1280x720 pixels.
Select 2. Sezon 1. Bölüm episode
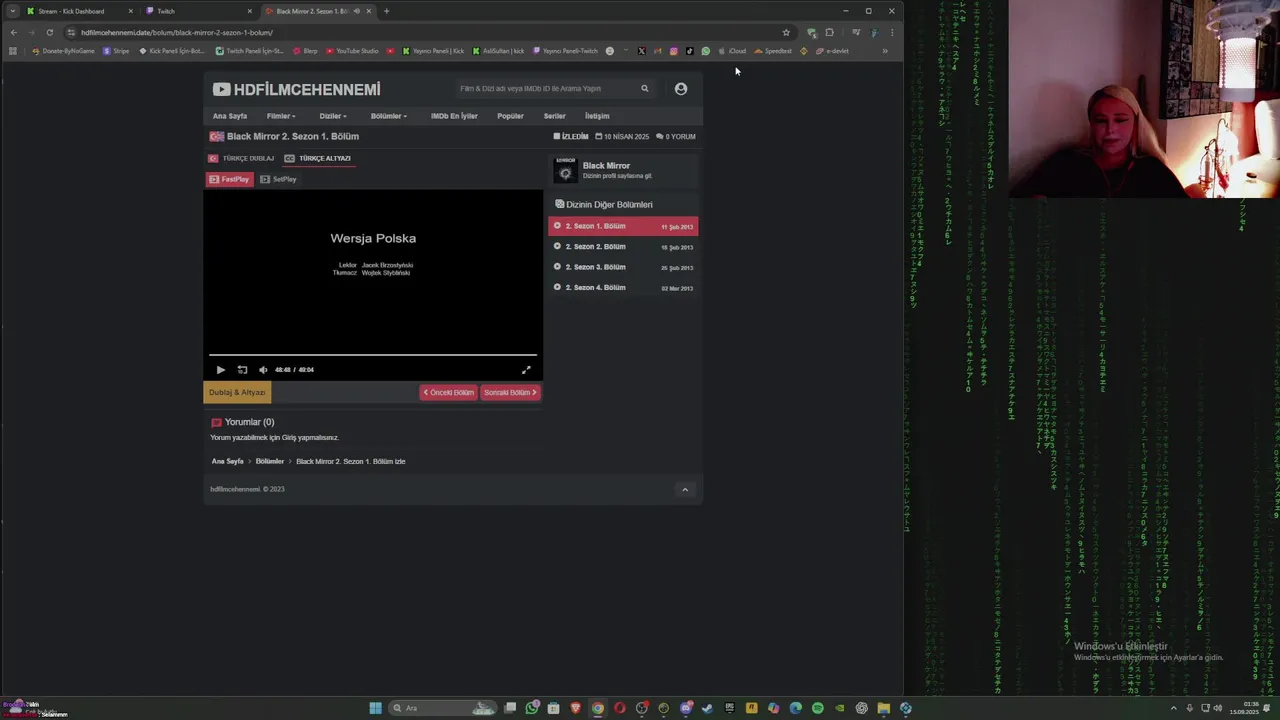(x=623, y=226)
